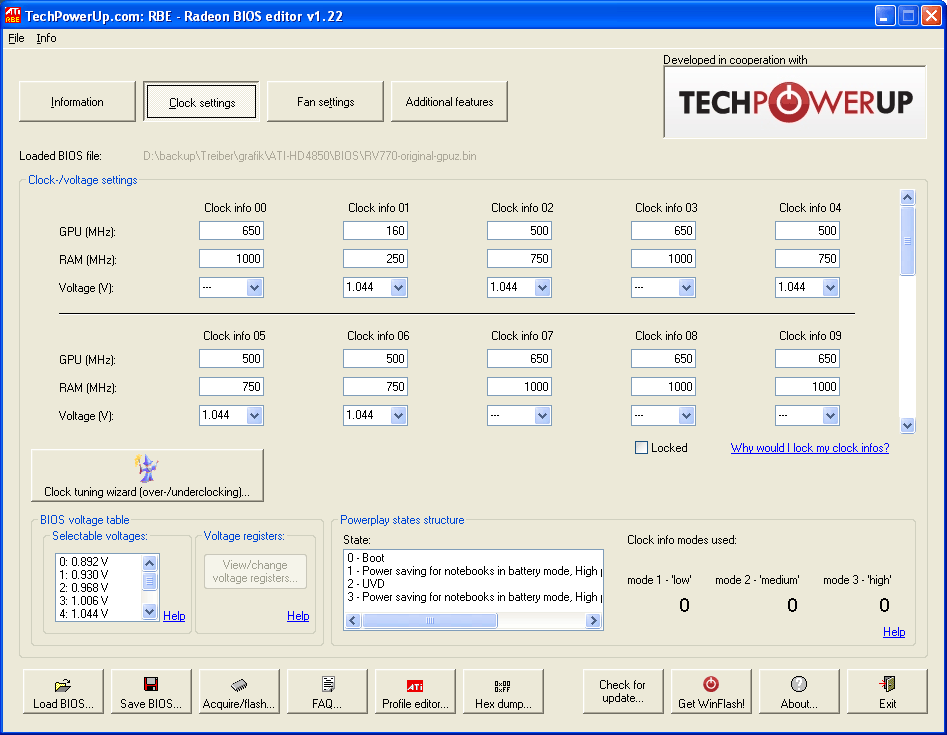Screen dimensions: 947x735
Task: Click the Clock info 02 GPU MHz field
Action: point(519,231)
